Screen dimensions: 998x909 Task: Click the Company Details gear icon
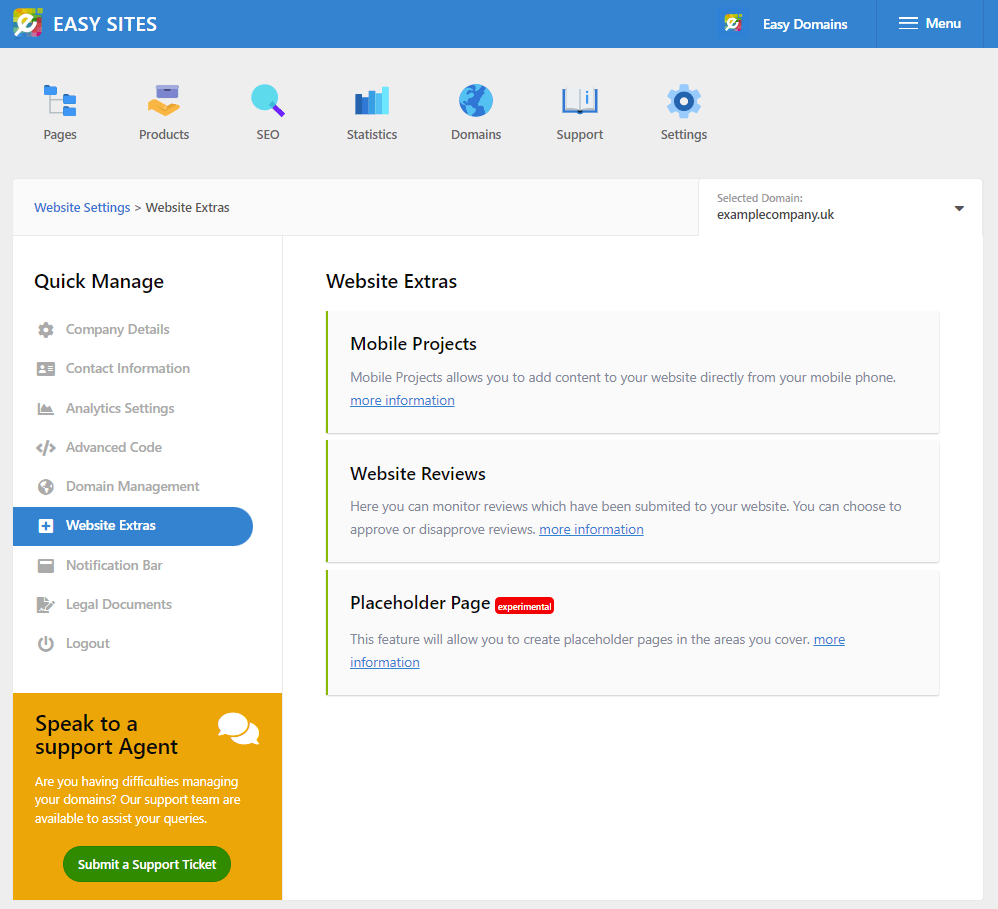click(46, 330)
